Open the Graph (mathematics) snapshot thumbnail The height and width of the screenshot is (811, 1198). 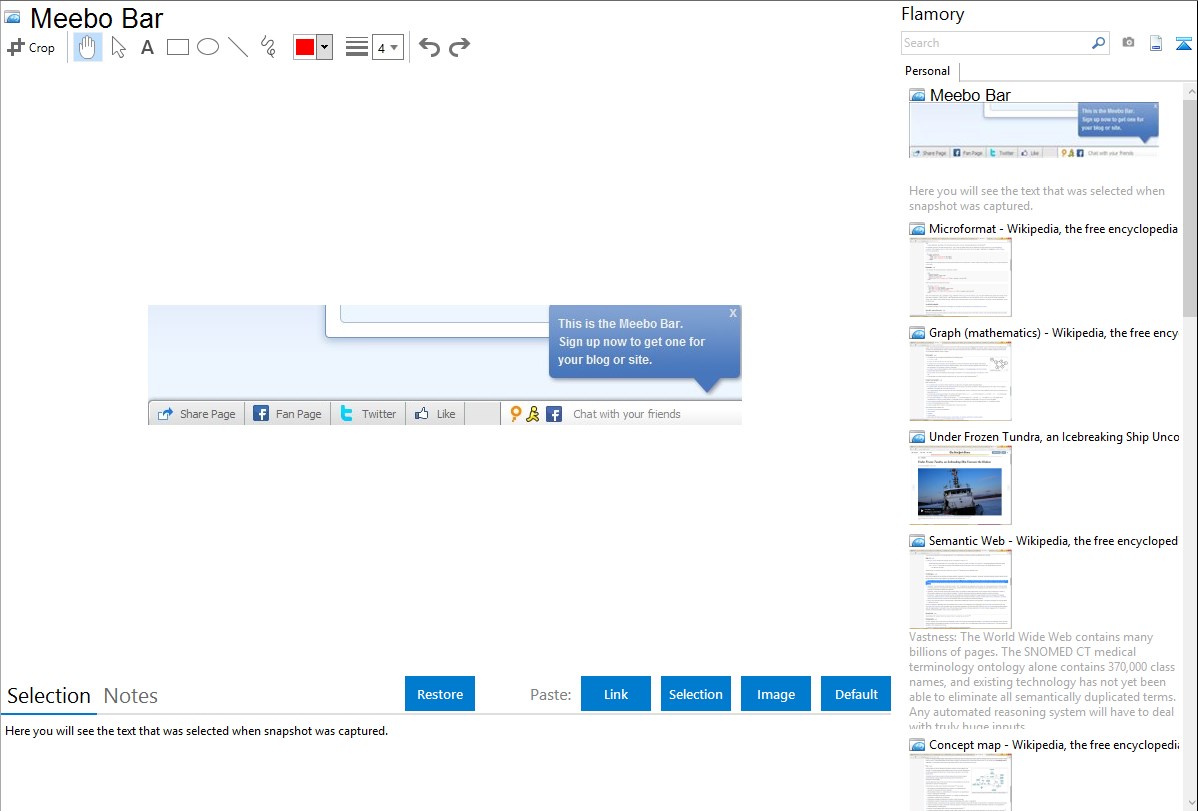tap(960, 381)
